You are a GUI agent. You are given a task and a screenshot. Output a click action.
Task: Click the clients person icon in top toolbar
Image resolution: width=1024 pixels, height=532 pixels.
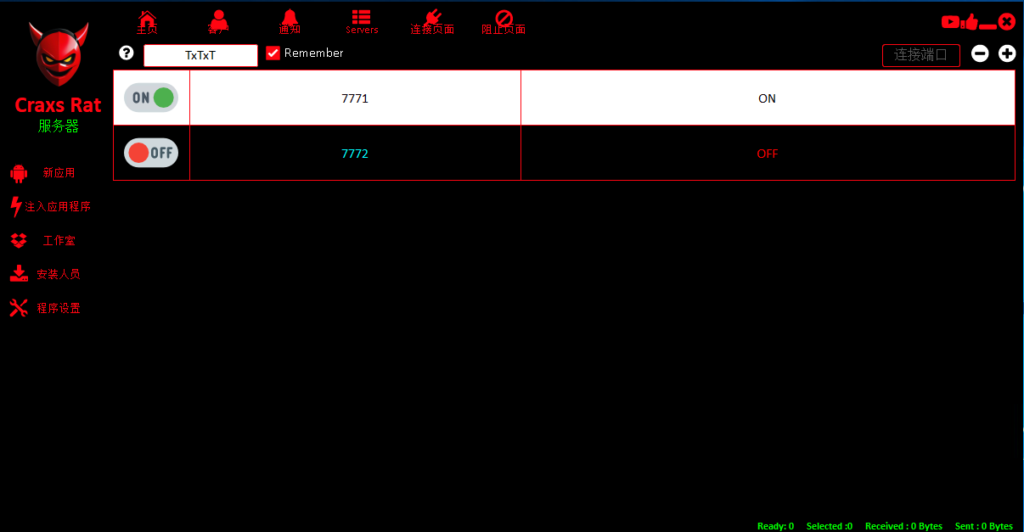[218, 21]
